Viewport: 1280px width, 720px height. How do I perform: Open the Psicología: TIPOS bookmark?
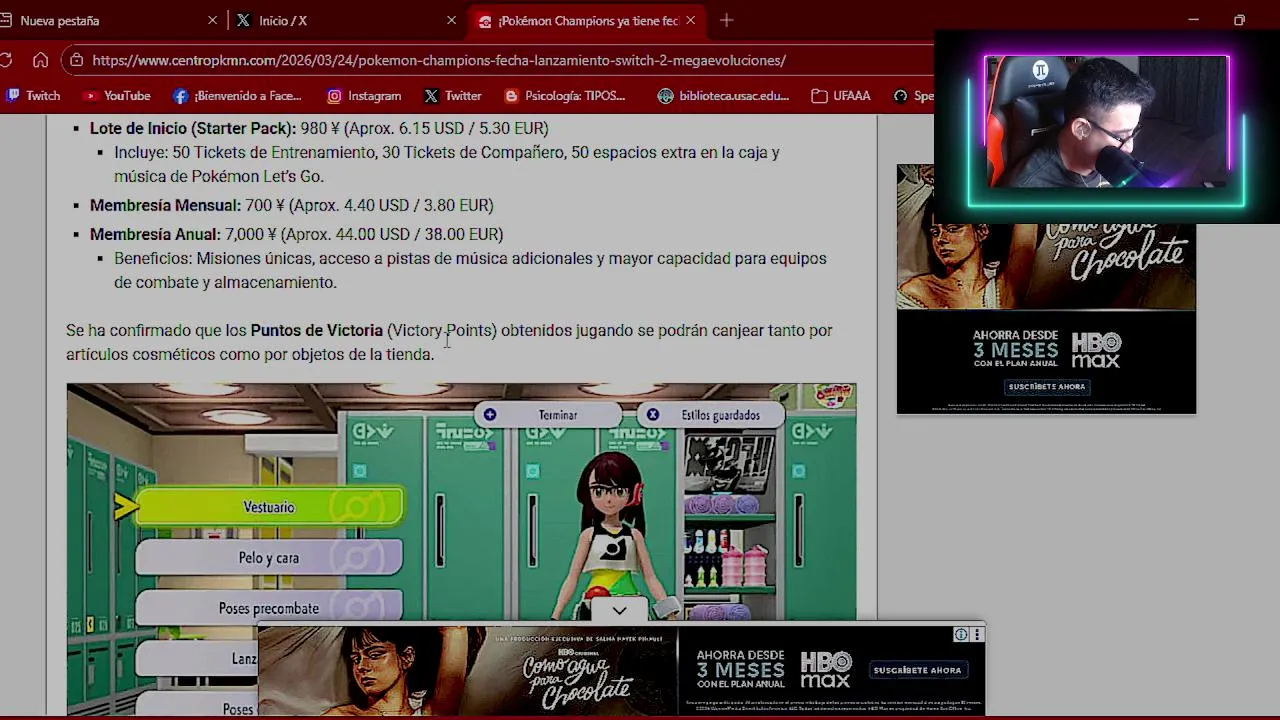[x=565, y=96]
